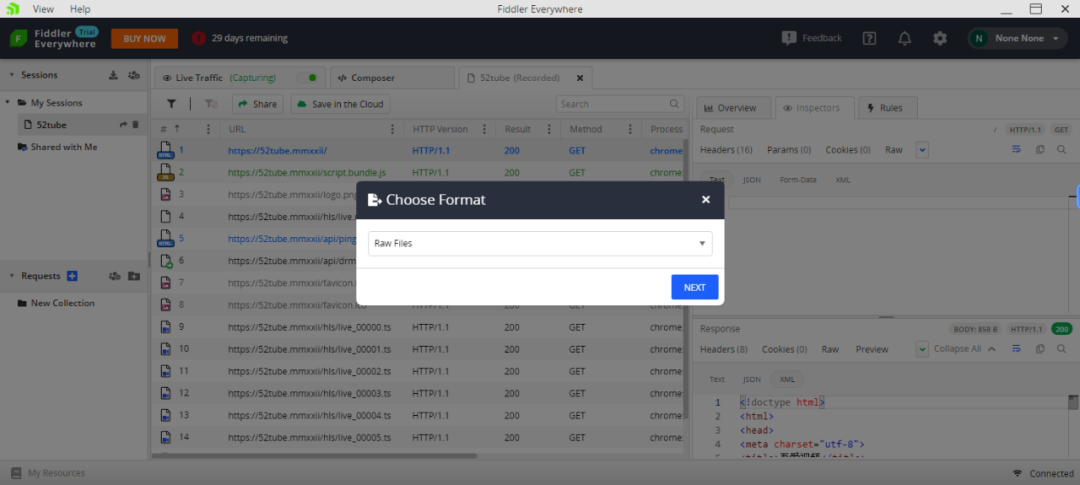Click the filter funnel icon in sessions toolbar
Screen dimensions: 1080x485
[171, 104]
